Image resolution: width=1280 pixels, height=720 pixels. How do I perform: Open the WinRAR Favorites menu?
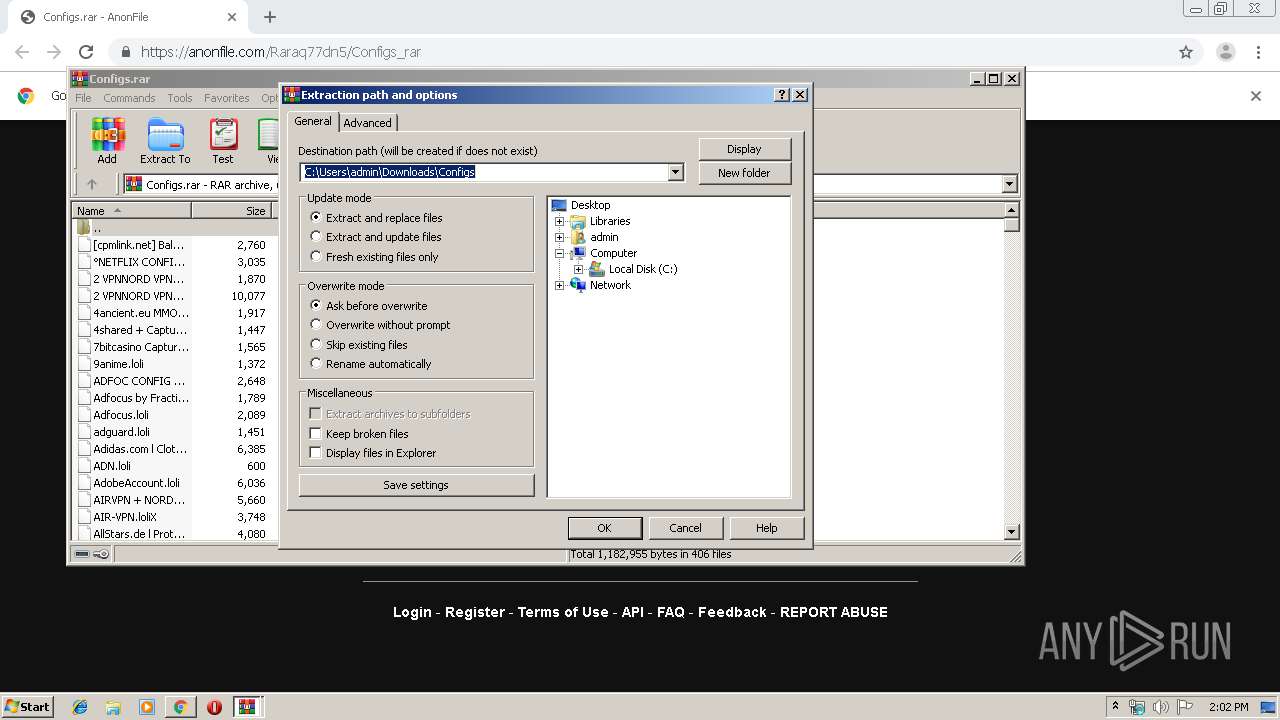pyautogui.click(x=227, y=98)
